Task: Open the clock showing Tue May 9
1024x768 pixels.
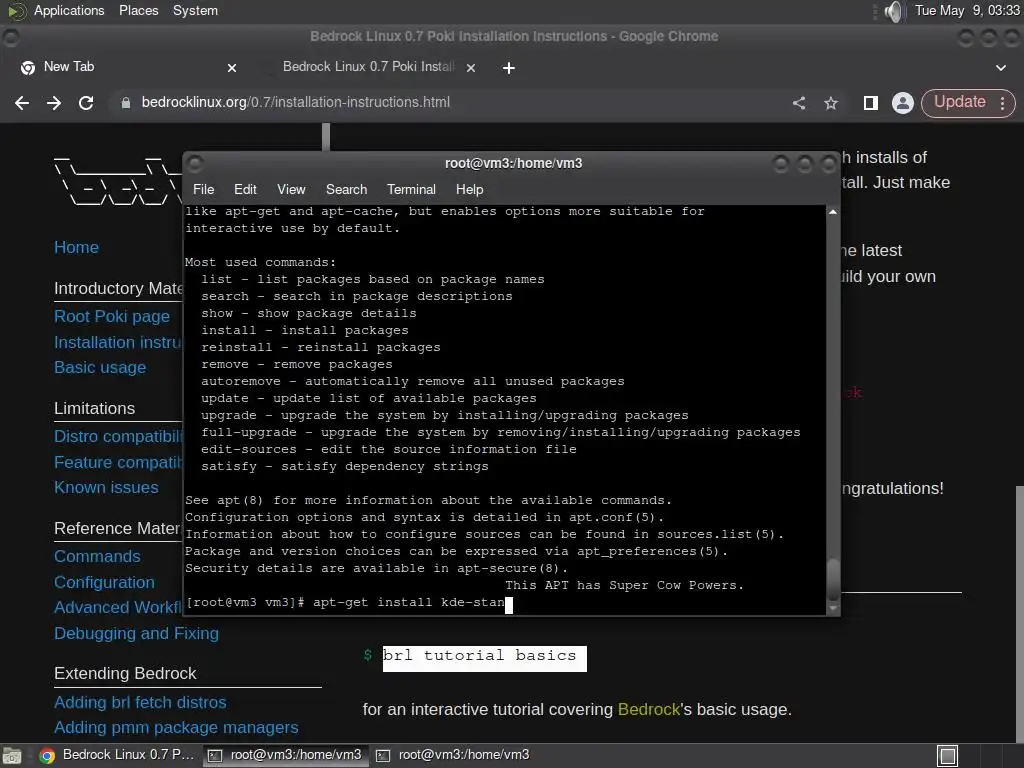Action: (966, 10)
